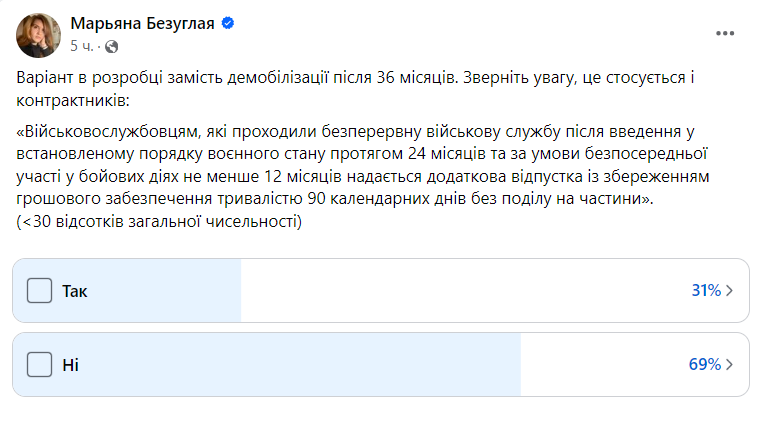Click the blue verified badge icon

pyautogui.click(x=228, y=24)
